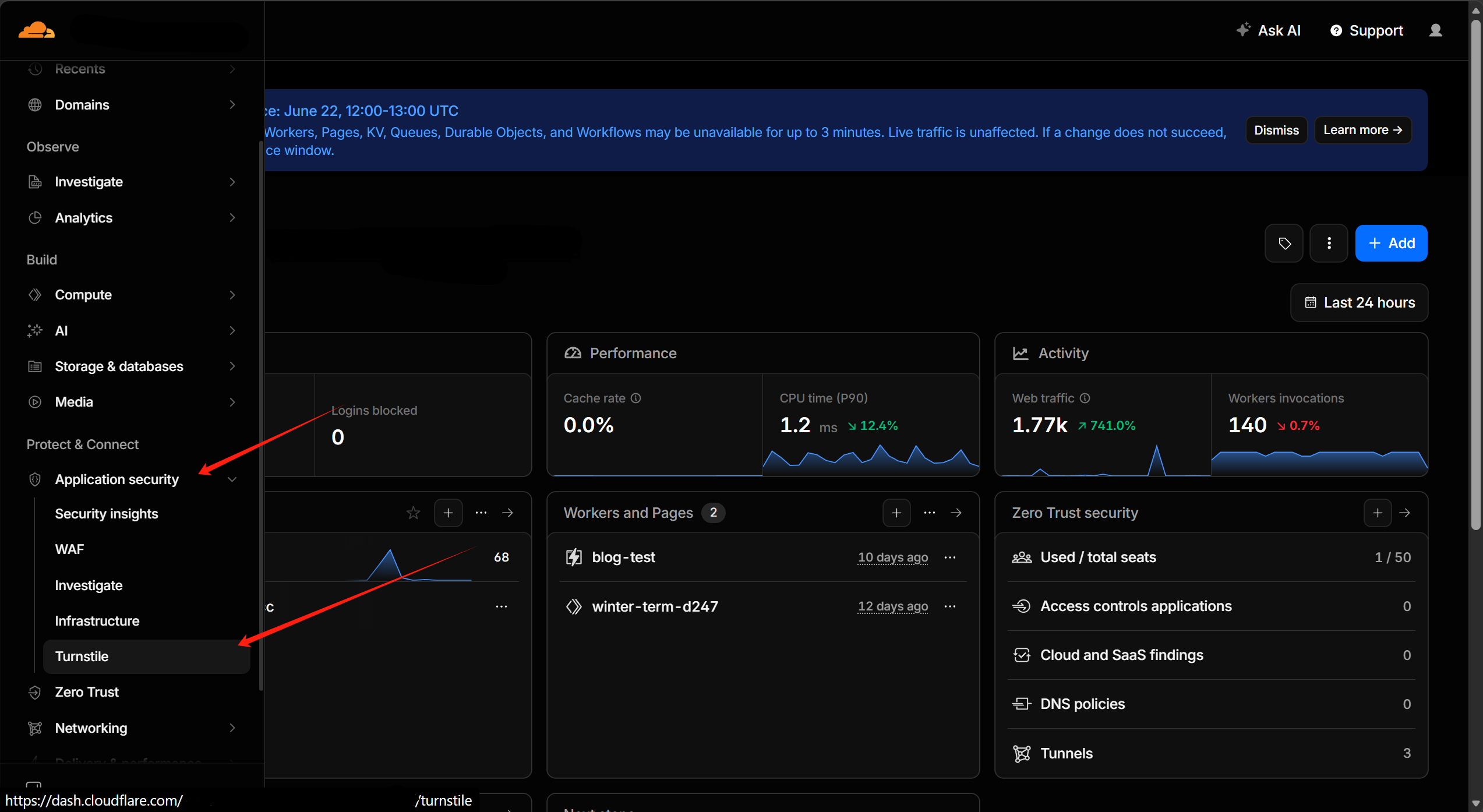This screenshot has width=1483, height=812.
Task: Open the Workers and Pages ellipsis menu
Action: coord(929,513)
